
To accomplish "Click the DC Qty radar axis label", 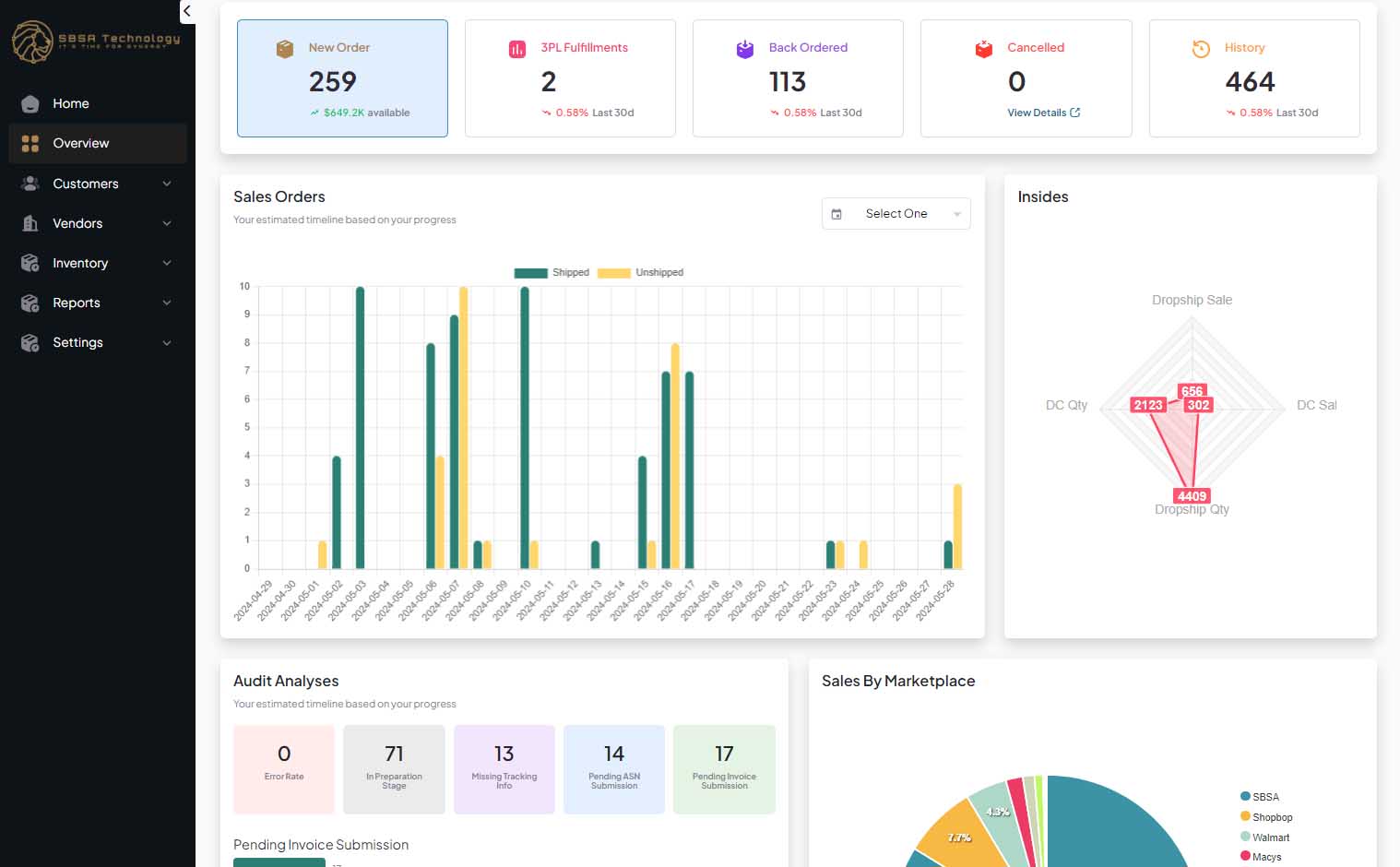I will 1066,405.
